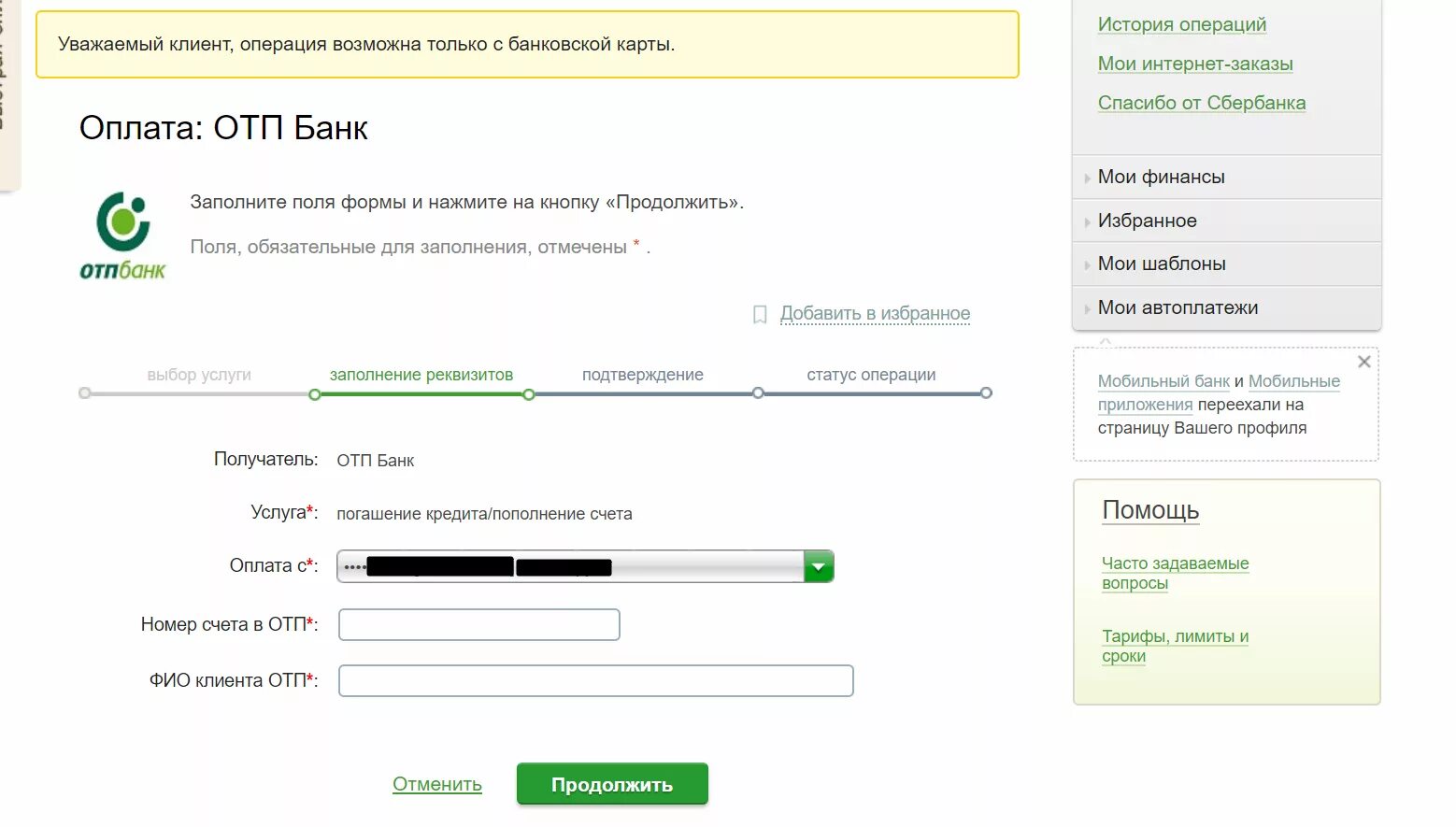Open История операций link
The width and height of the screenshot is (1456, 827).
click(1182, 24)
